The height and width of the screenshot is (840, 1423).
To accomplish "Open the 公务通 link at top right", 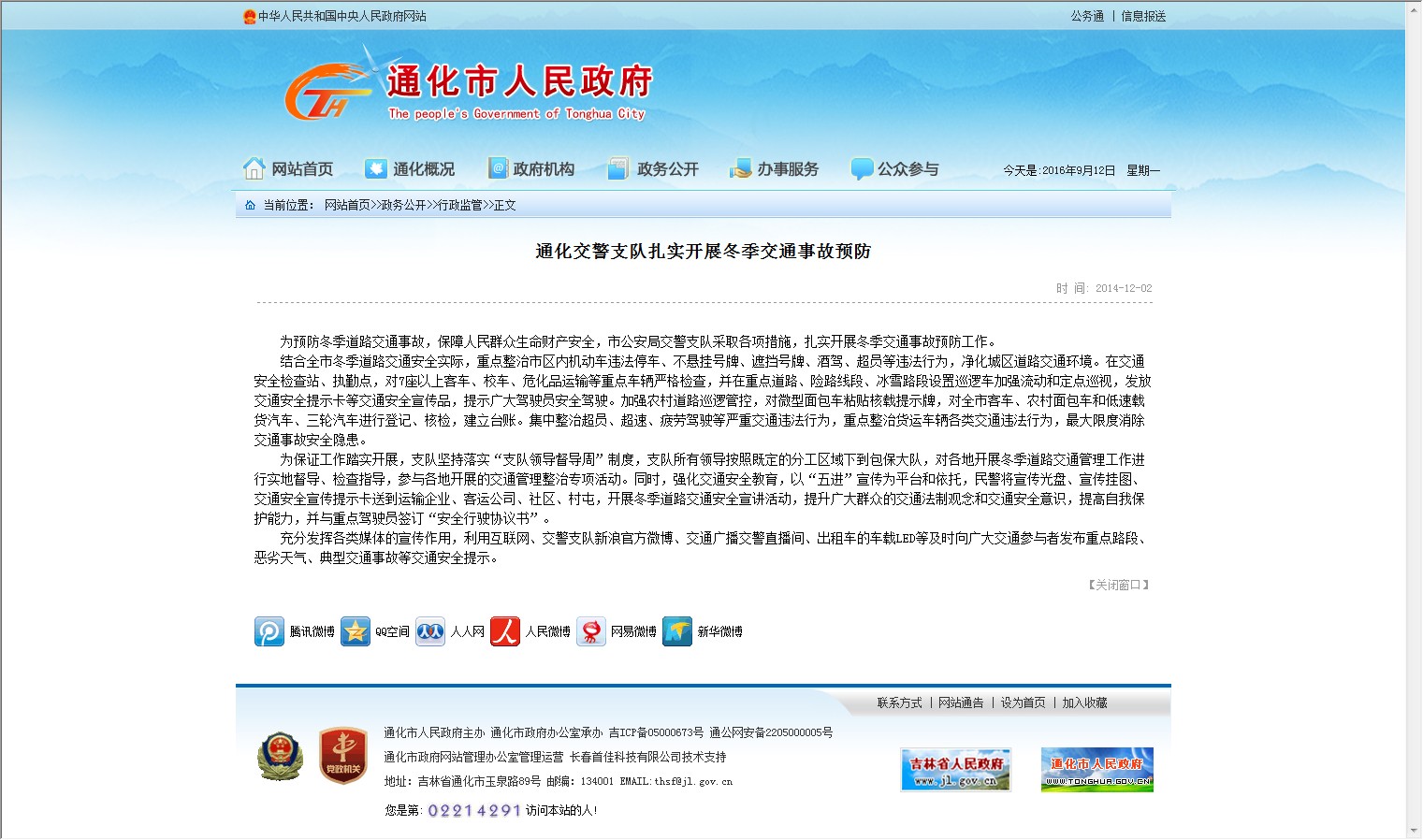I will [1087, 16].
